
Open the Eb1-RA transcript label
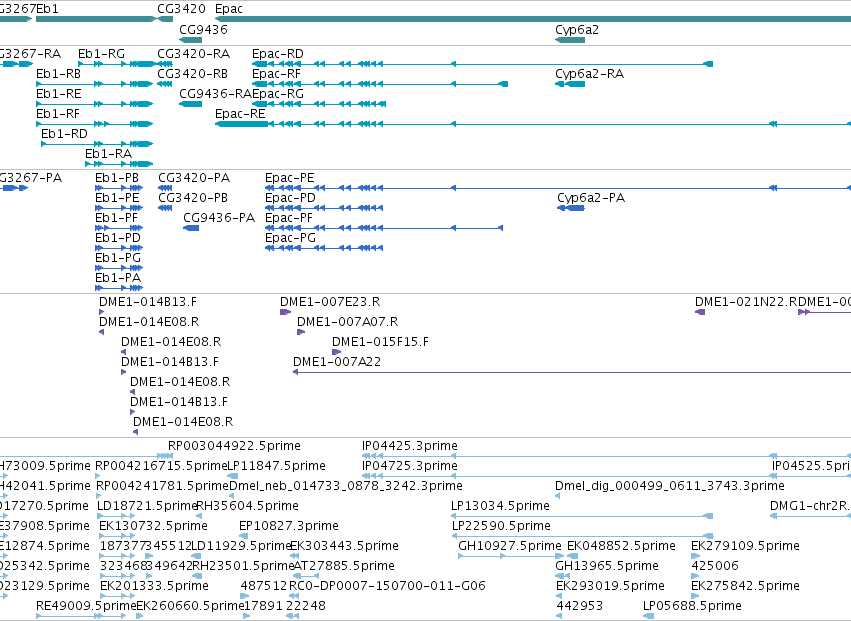pyautogui.click(x=109, y=154)
